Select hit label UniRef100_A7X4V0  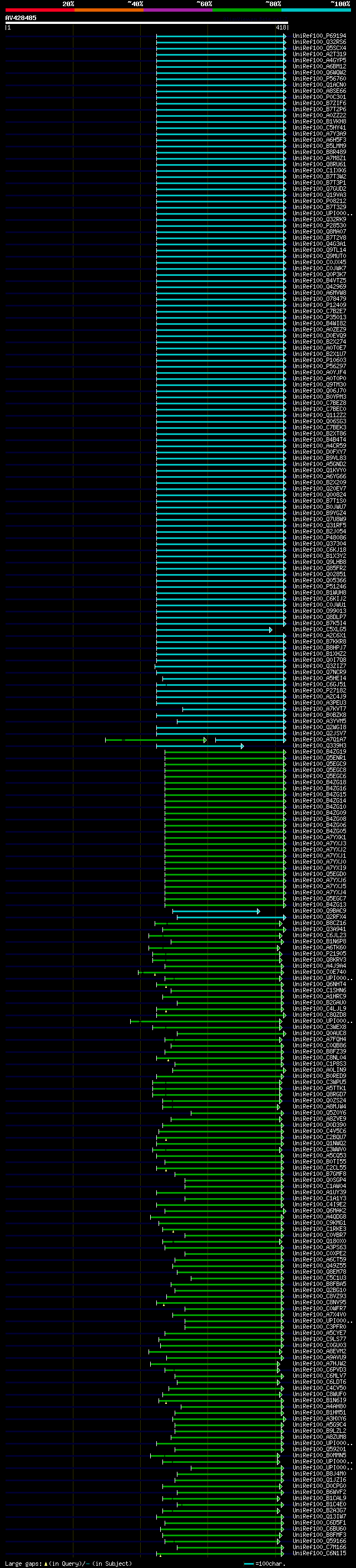tap(319, 1315)
